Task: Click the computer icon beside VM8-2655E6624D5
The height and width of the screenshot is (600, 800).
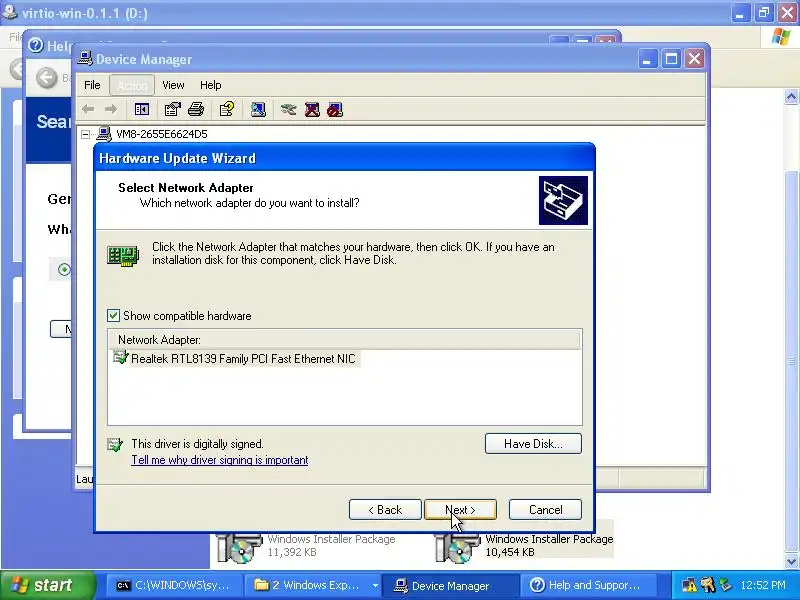Action: (x=104, y=134)
